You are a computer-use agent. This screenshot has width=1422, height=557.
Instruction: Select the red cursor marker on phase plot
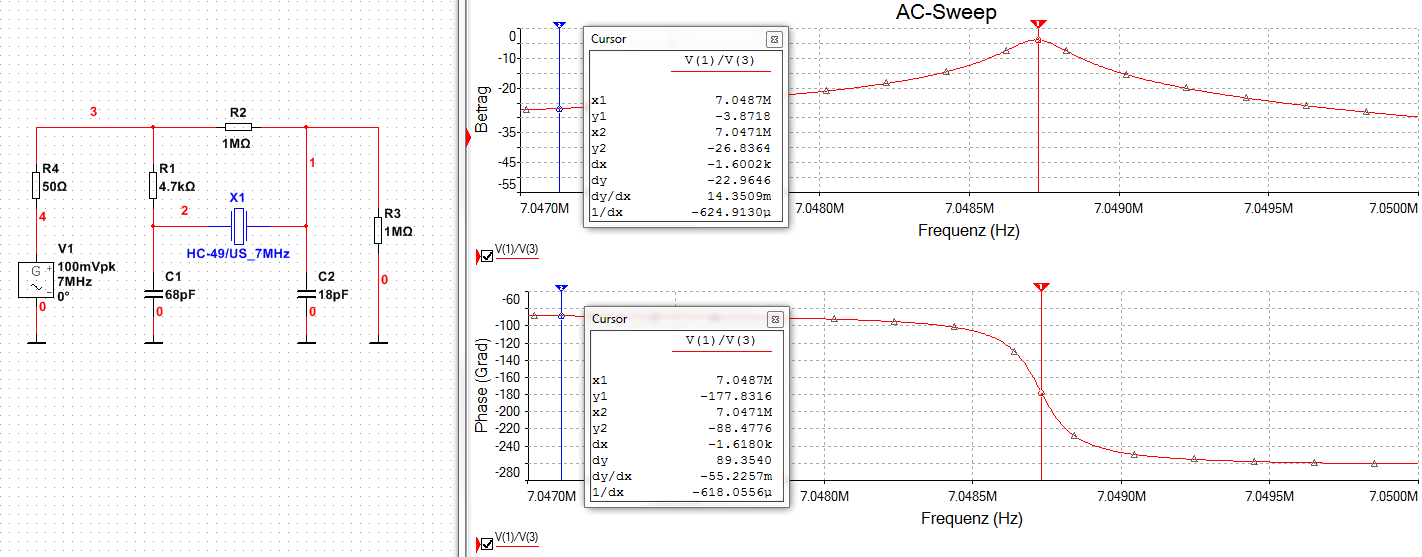[1042, 288]
